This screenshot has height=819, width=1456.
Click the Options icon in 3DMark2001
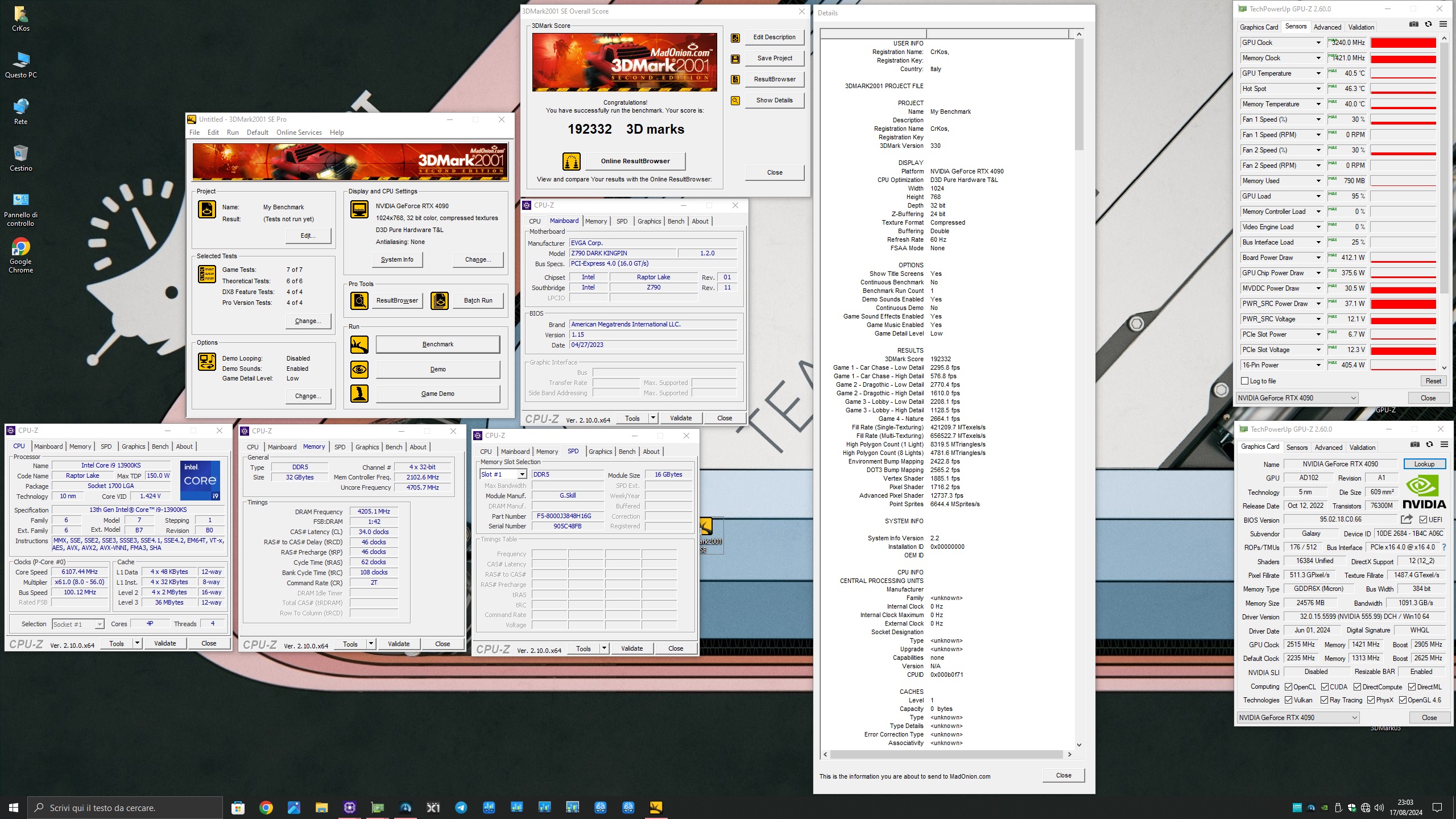(207, 362)
